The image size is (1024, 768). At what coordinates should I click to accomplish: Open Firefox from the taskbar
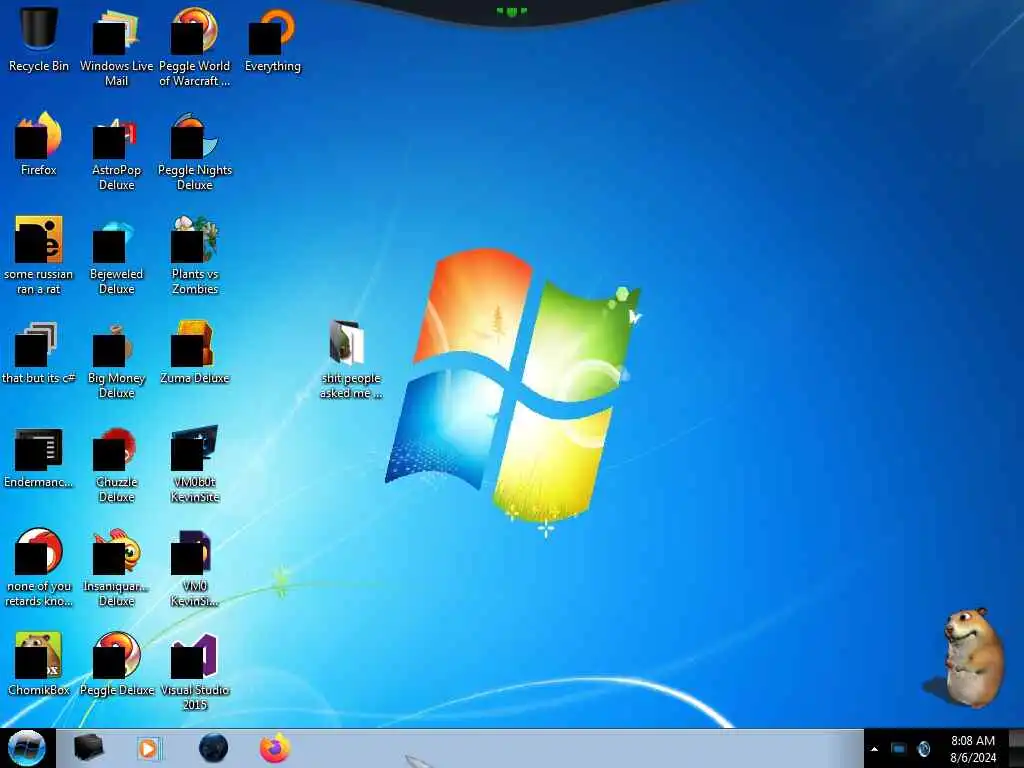tap(275, 748)
